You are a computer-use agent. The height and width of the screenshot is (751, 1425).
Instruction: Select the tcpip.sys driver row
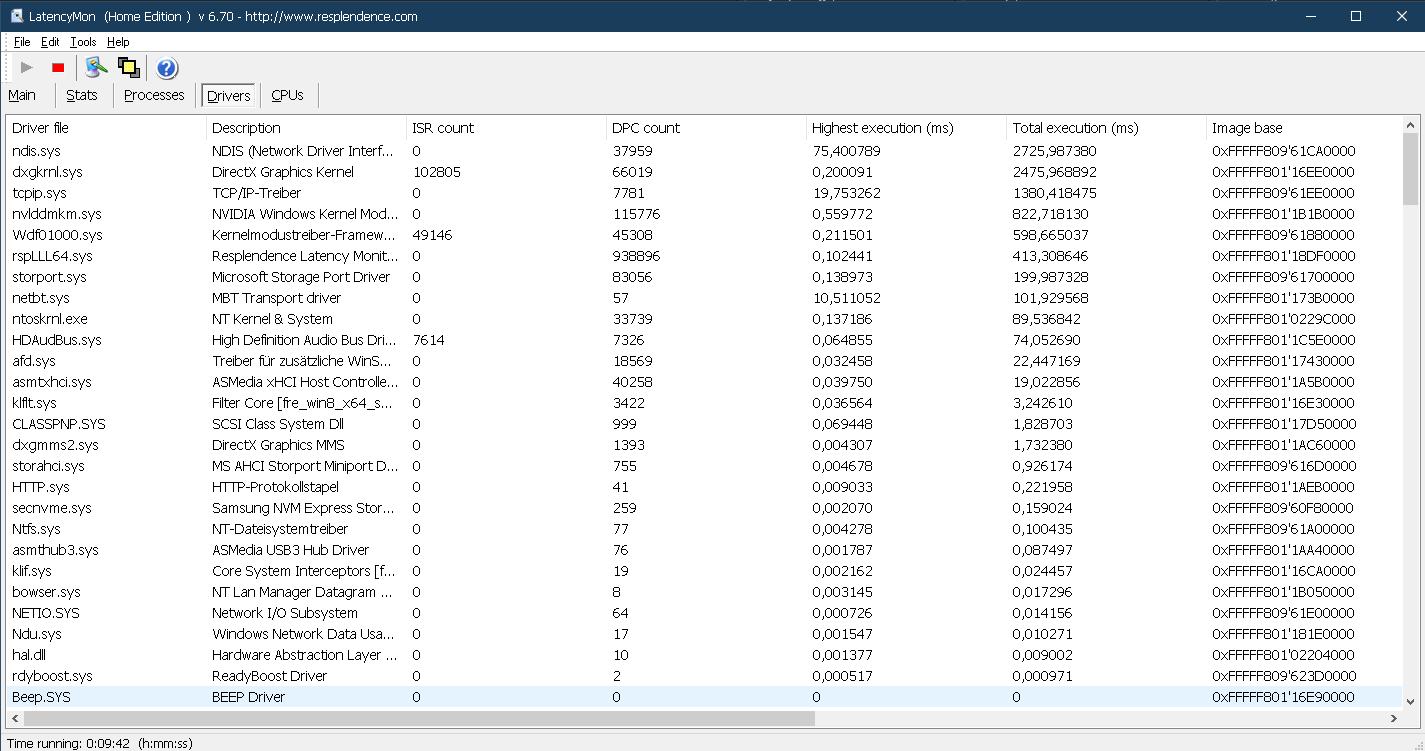704,193
